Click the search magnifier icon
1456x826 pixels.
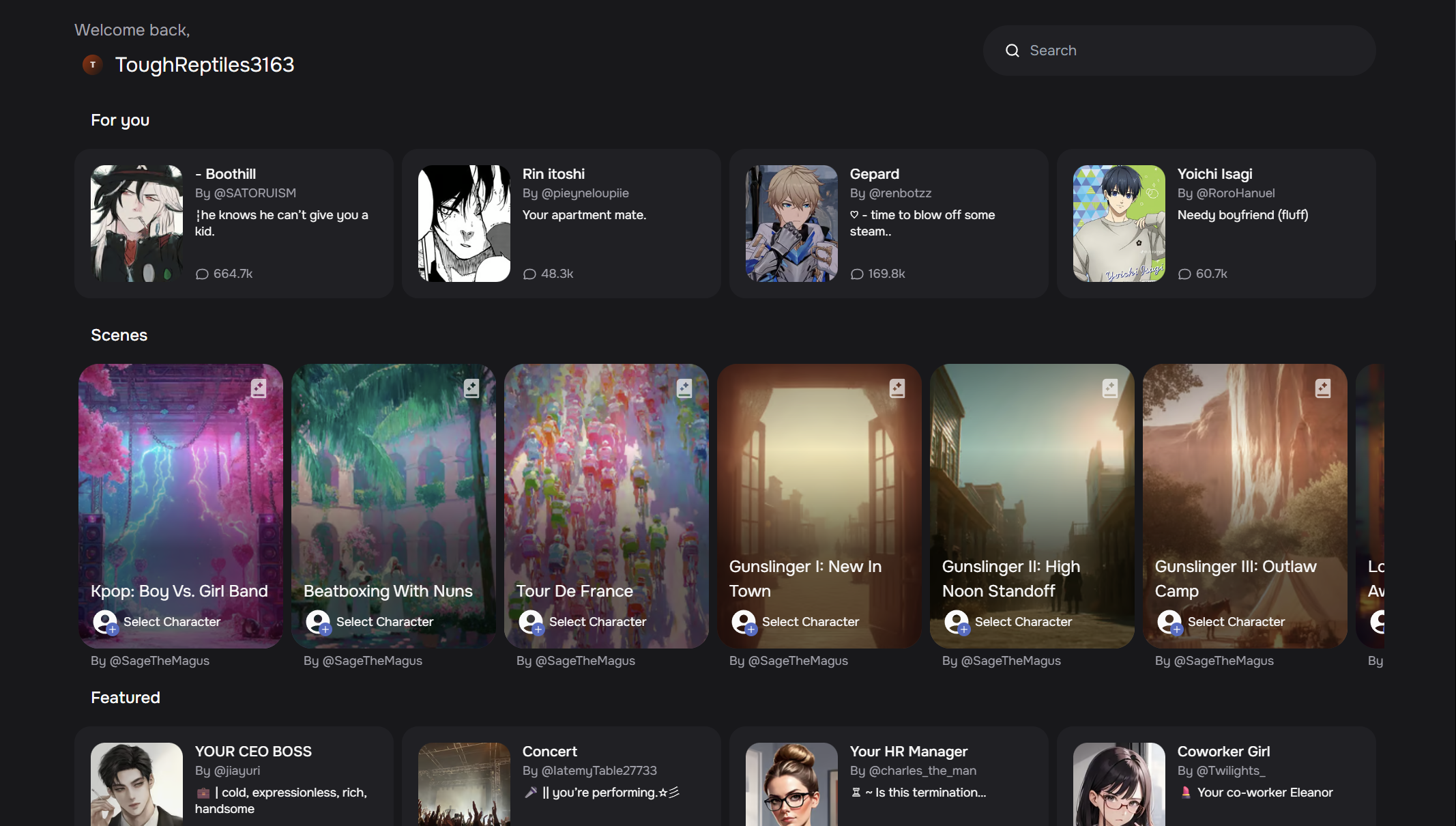[x=1013, y=51]
